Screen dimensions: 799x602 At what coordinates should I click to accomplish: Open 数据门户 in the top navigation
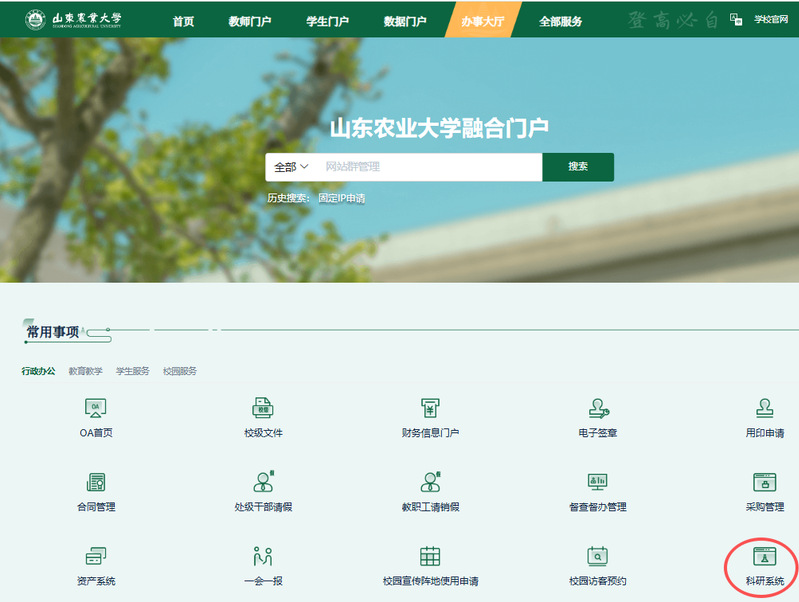(405, 21)
